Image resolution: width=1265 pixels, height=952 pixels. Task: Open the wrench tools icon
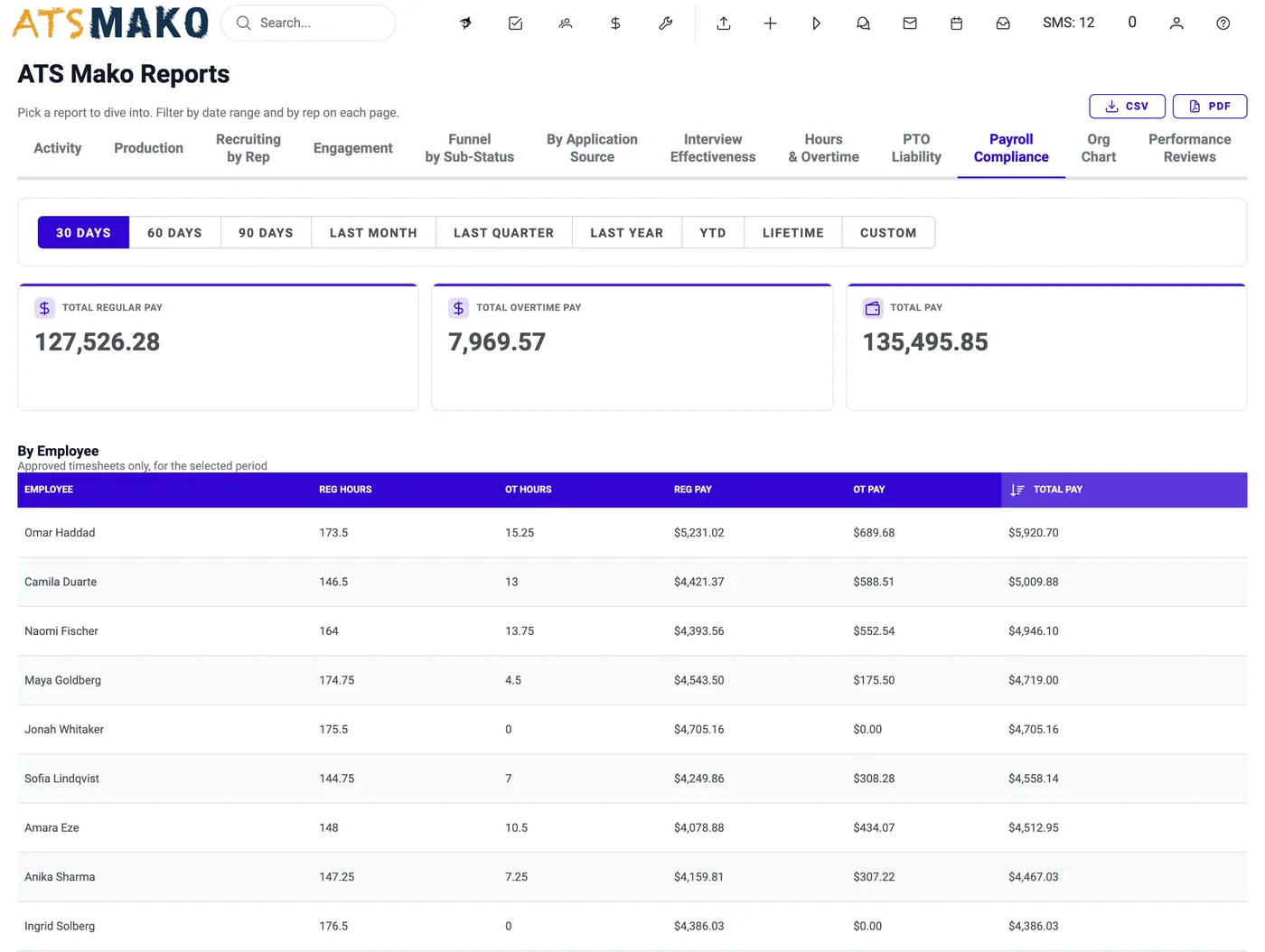(x=666, y=23)
